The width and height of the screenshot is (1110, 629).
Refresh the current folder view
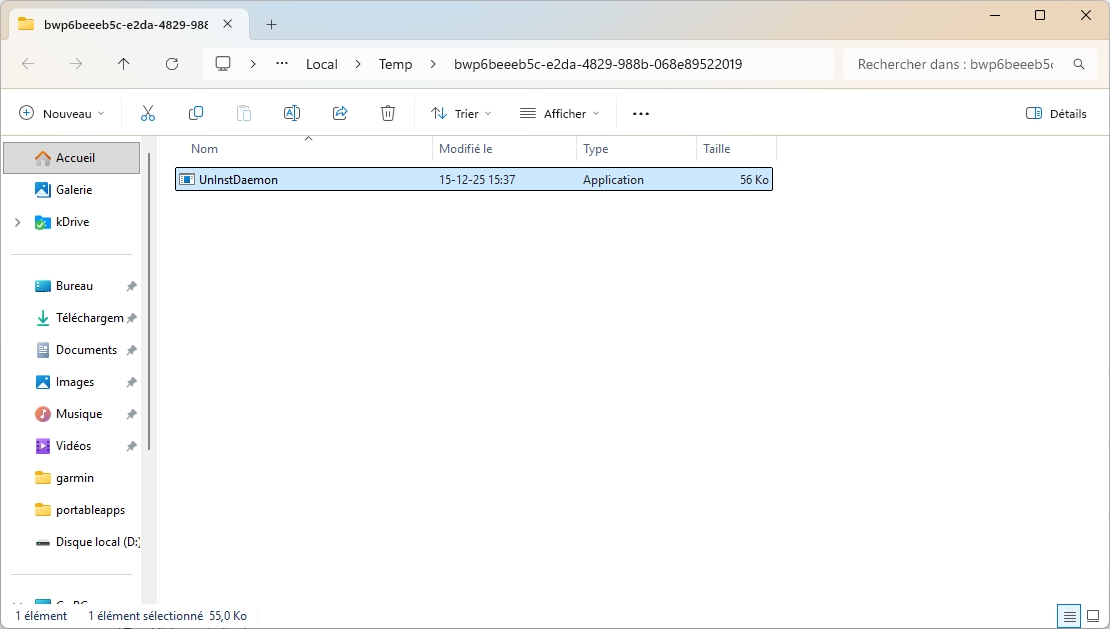click(x=172, y=64)
